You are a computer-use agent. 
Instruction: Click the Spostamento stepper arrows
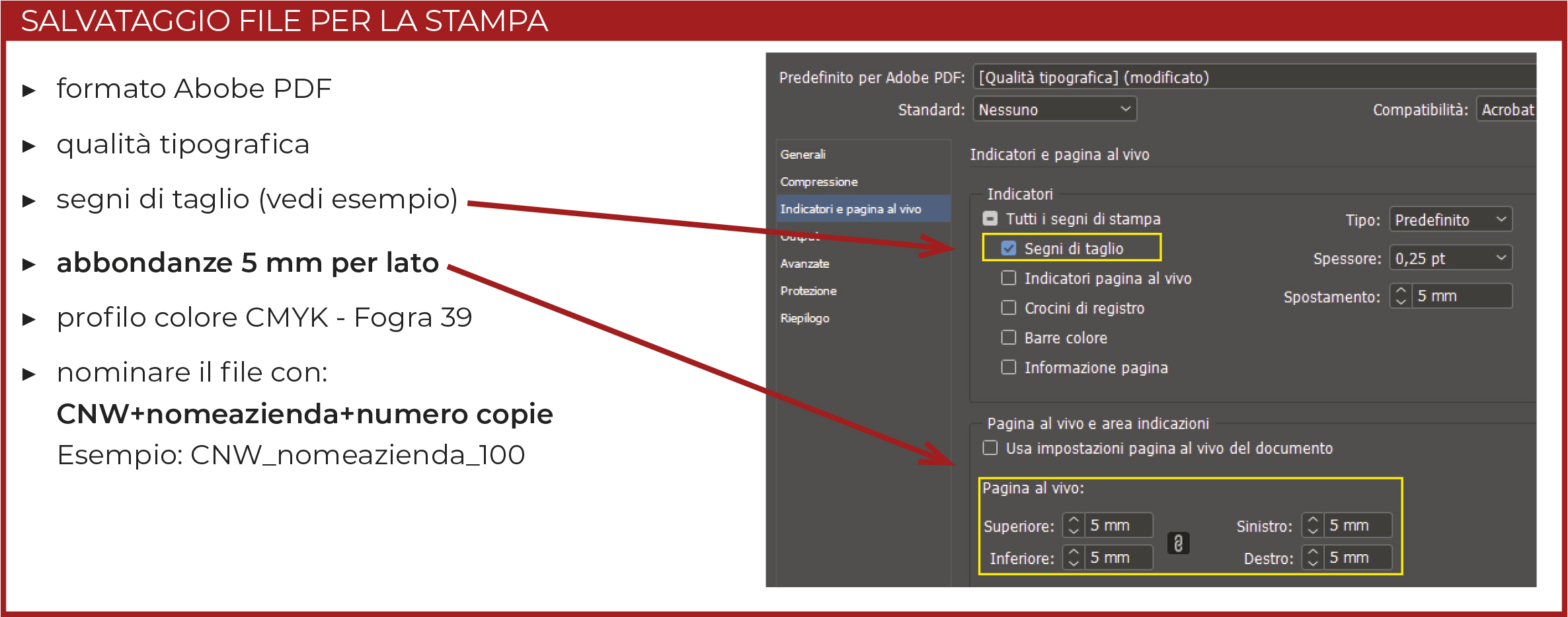point(1401,296)
